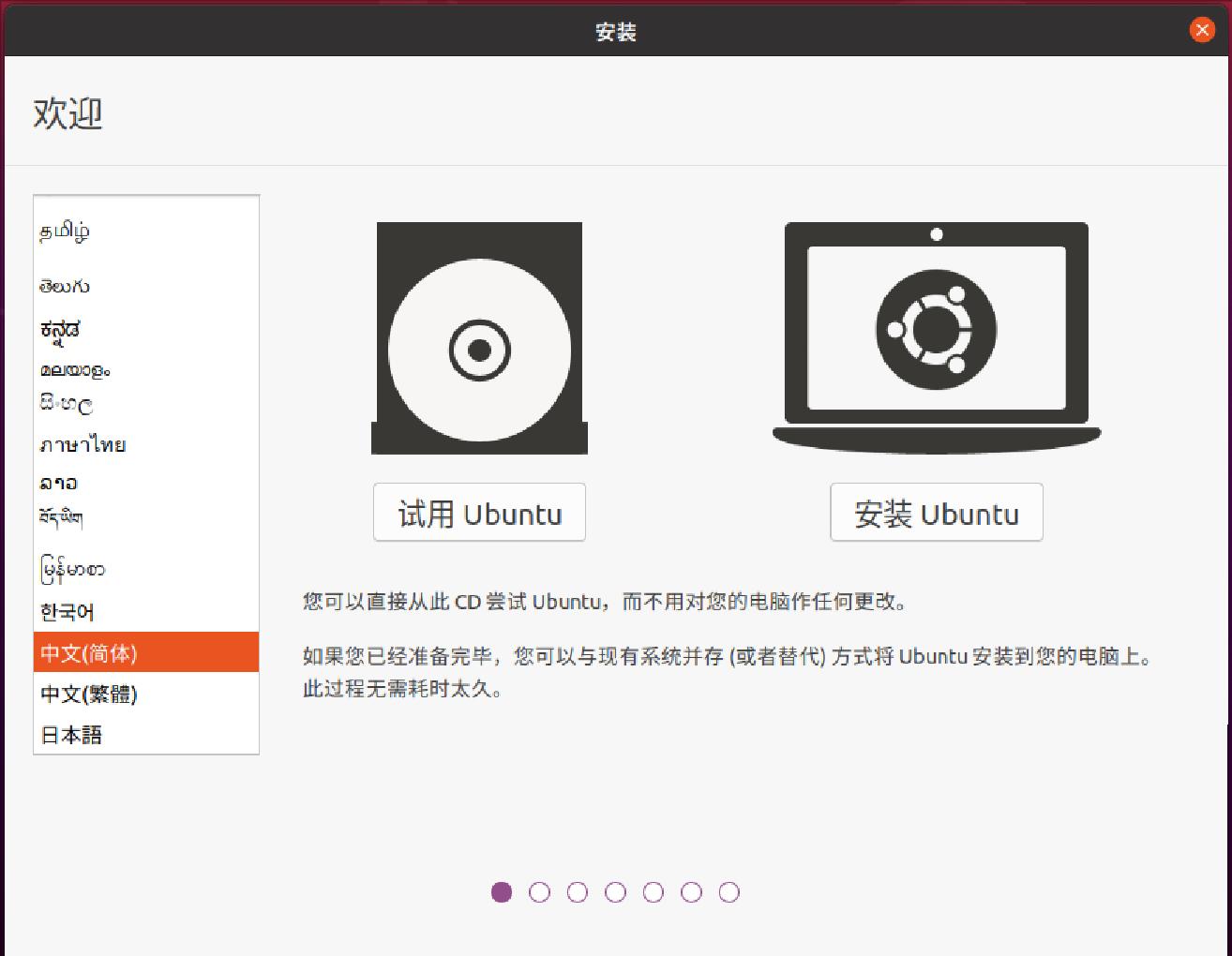Select ภาษาไทย in the language list

click(x=146, y=444)
